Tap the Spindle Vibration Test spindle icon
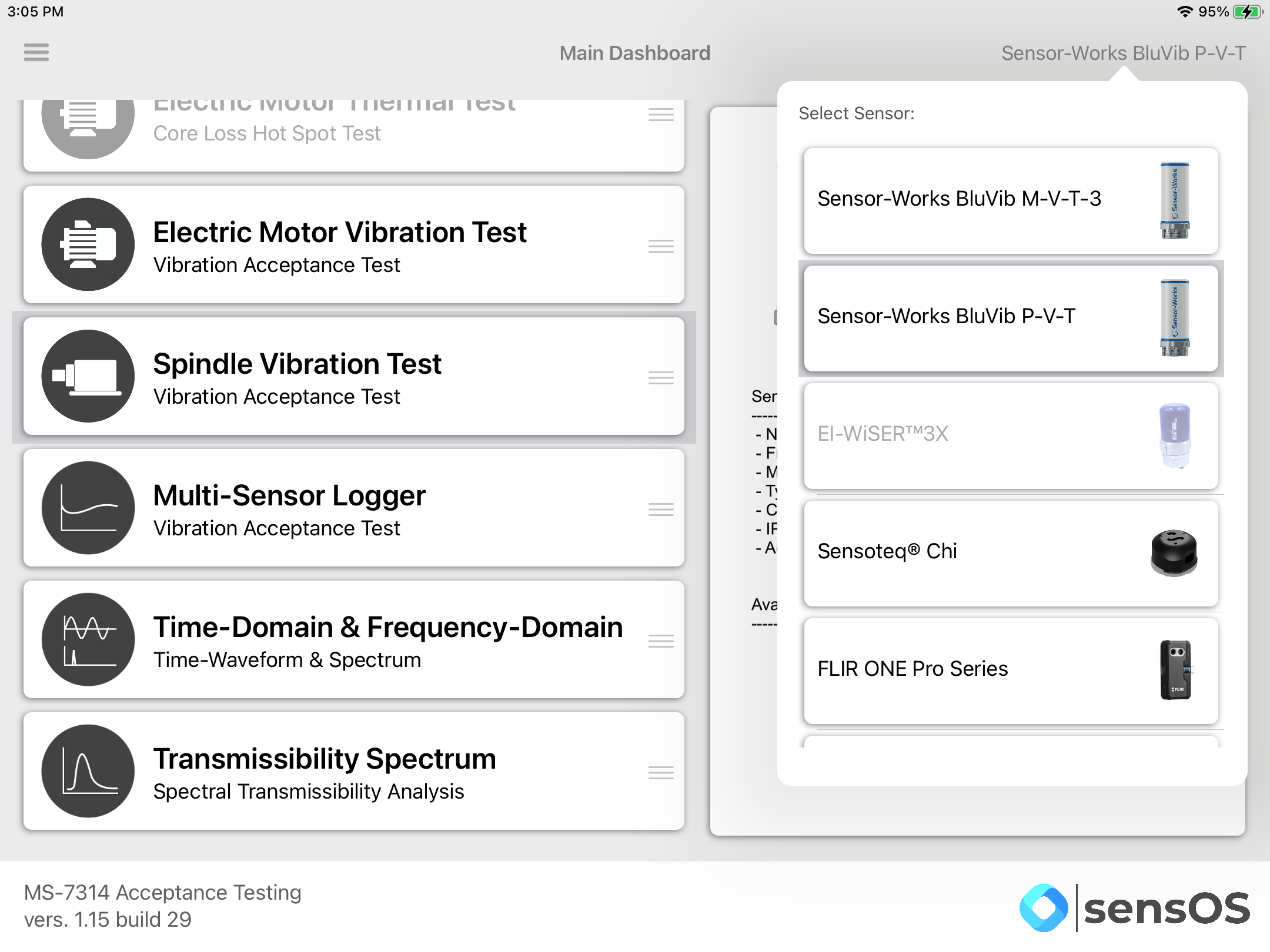 coord(88,376)
